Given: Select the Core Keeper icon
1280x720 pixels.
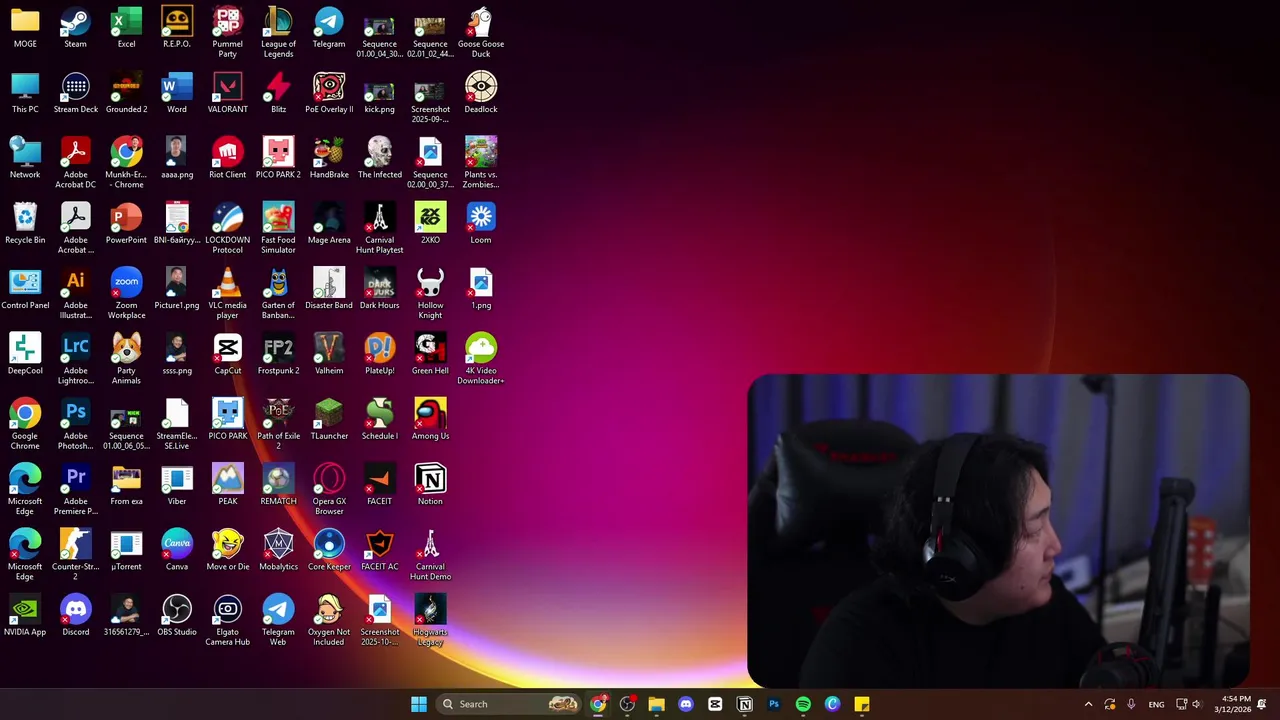Looking at the screenshot, I should 329,550.
